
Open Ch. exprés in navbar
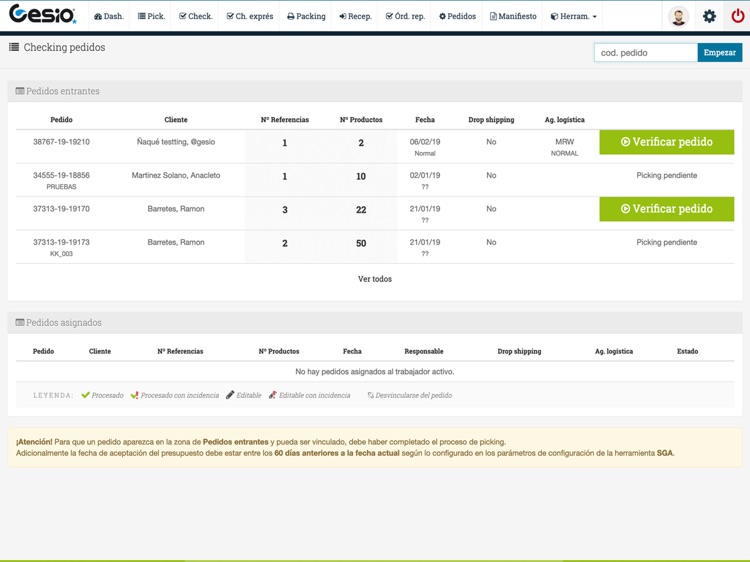249,16
